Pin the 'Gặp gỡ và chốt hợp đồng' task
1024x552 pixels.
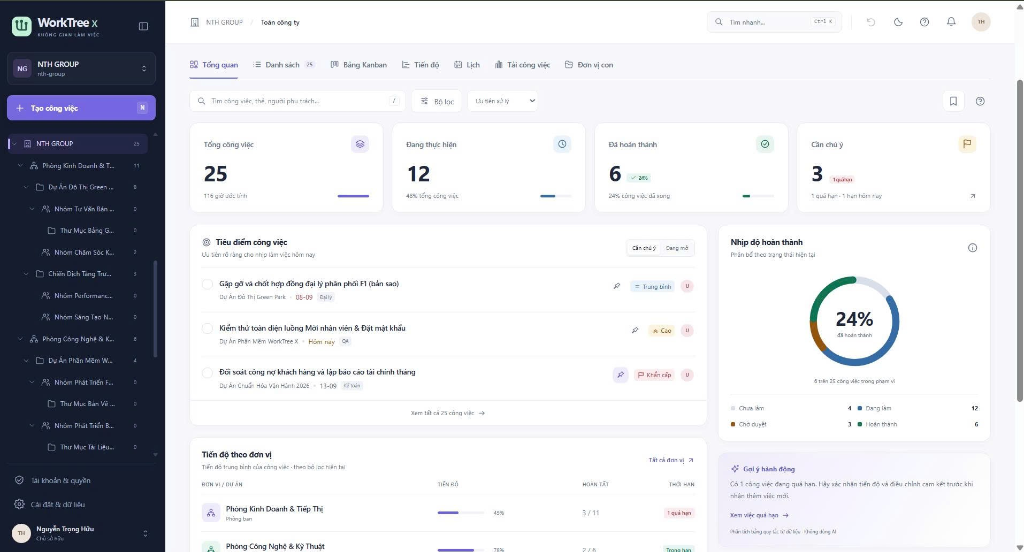click(616, 286)
